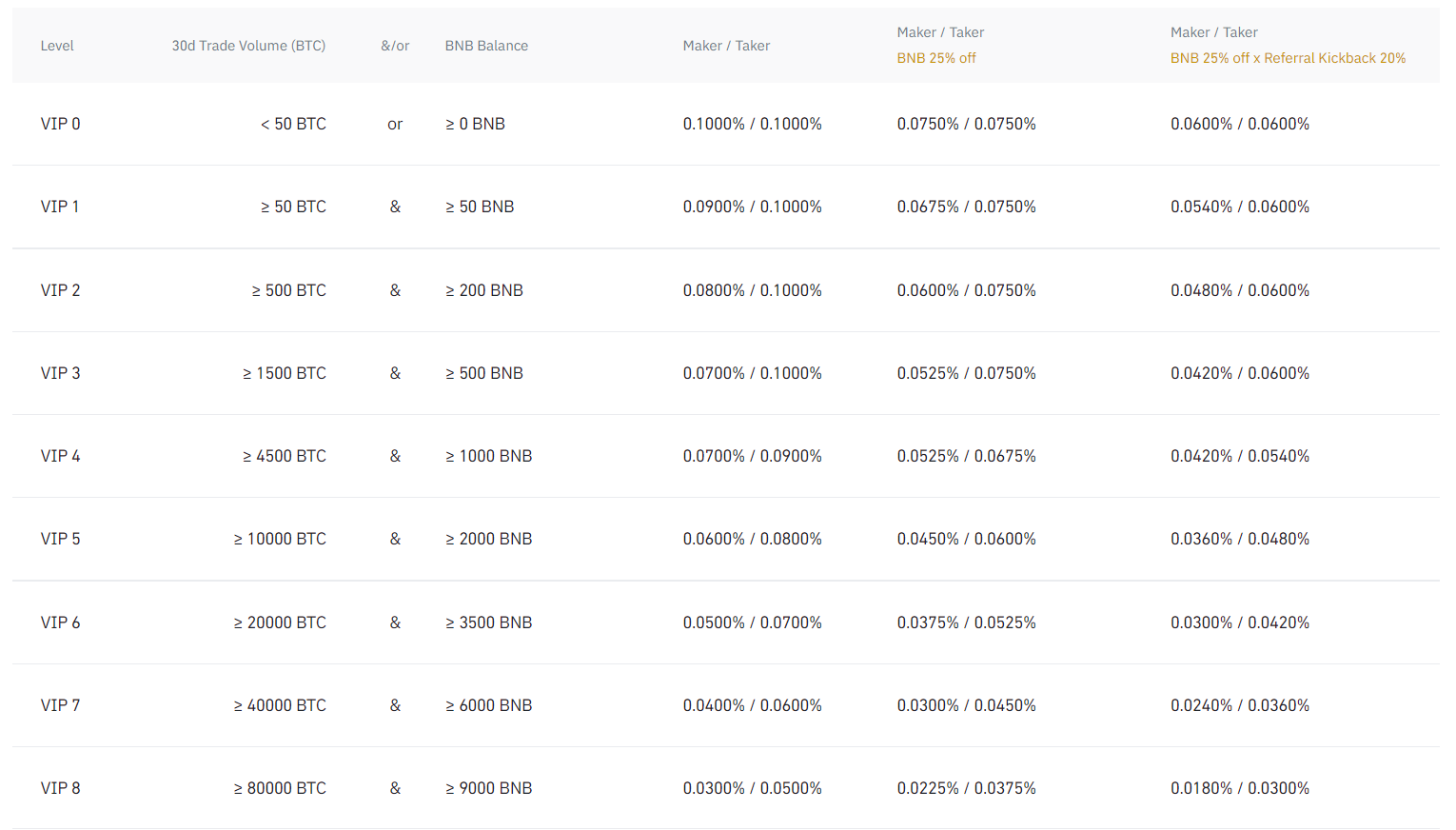Select the BNB Balance column header

pos(486,46)
